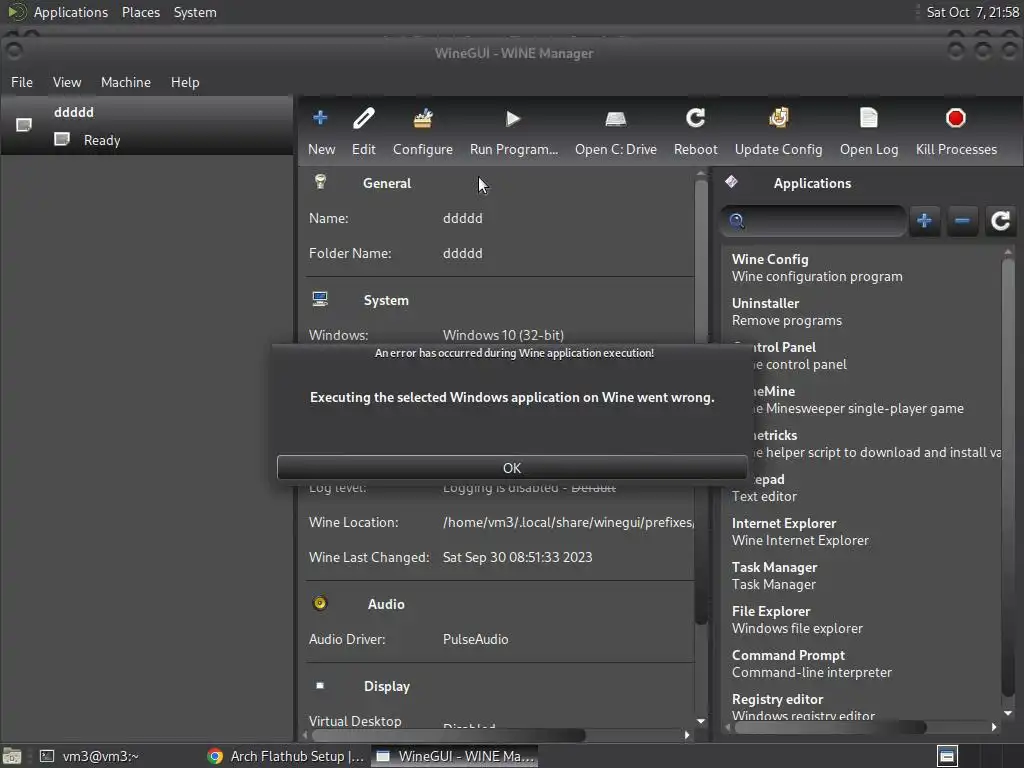Screen dimensions: 1024x768
Task: Click the Reboot toolbar icon
Action: click(696, 118)
